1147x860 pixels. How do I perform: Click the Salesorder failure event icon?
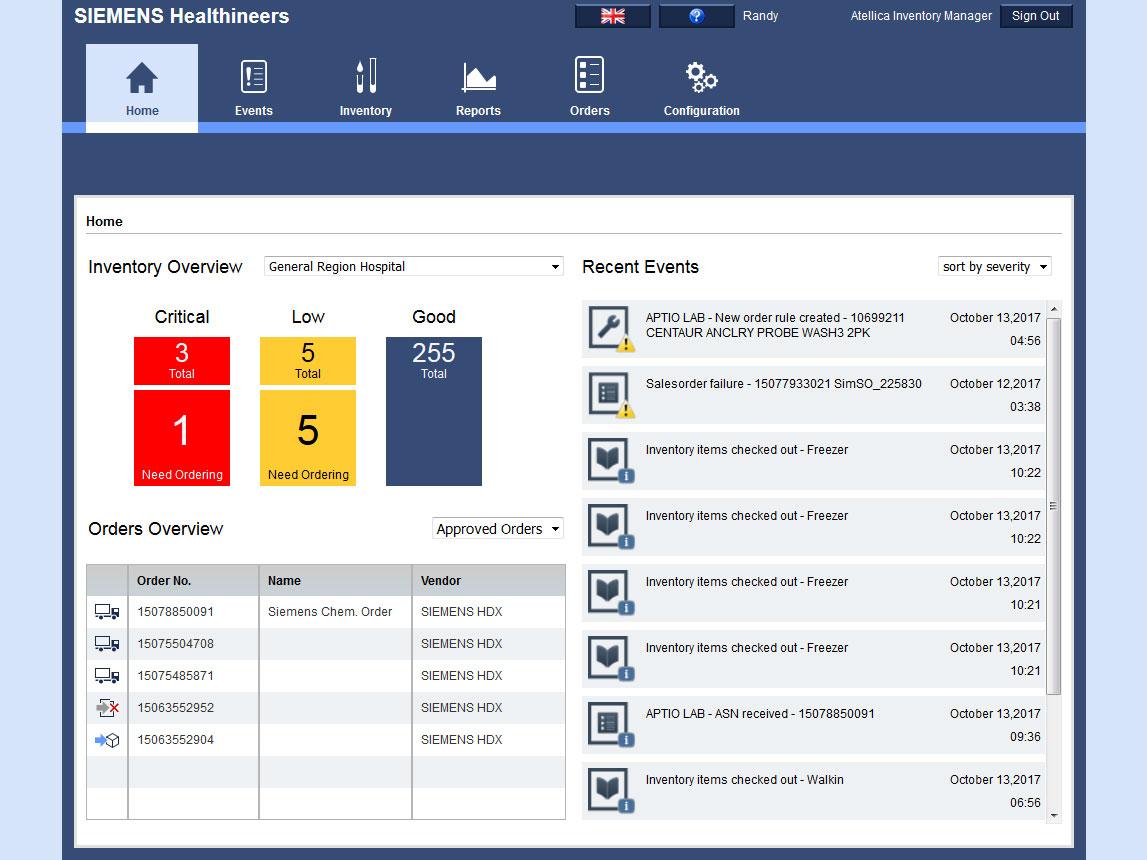[609, 395]
